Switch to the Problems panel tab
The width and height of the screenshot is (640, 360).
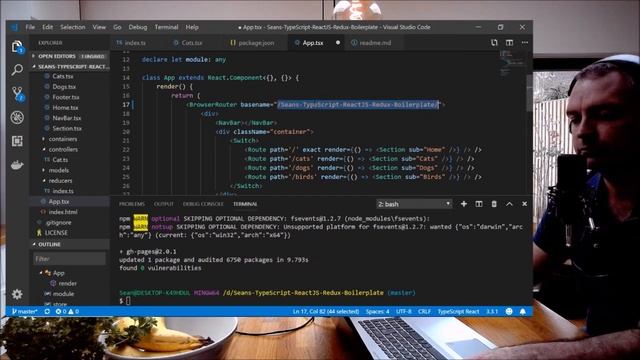click(x=132, y=204)
